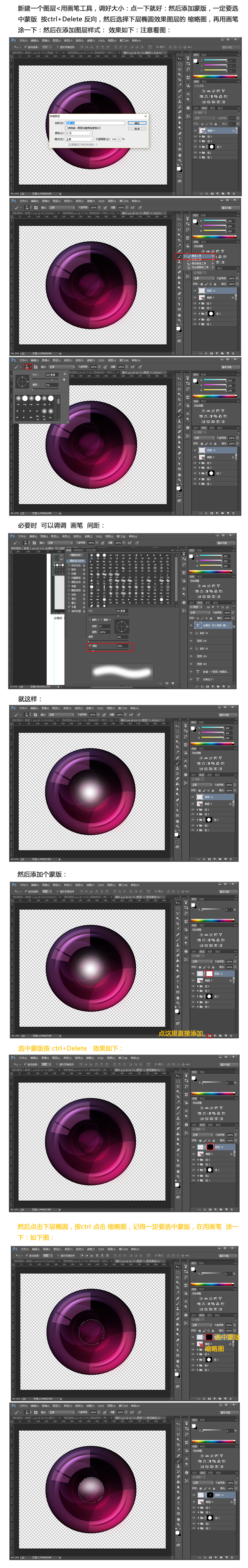The height and width of the screenshot is (1568, 248).
Task: Click foreground color swatch in last screenshot's toolbar
Action: 177,1533
